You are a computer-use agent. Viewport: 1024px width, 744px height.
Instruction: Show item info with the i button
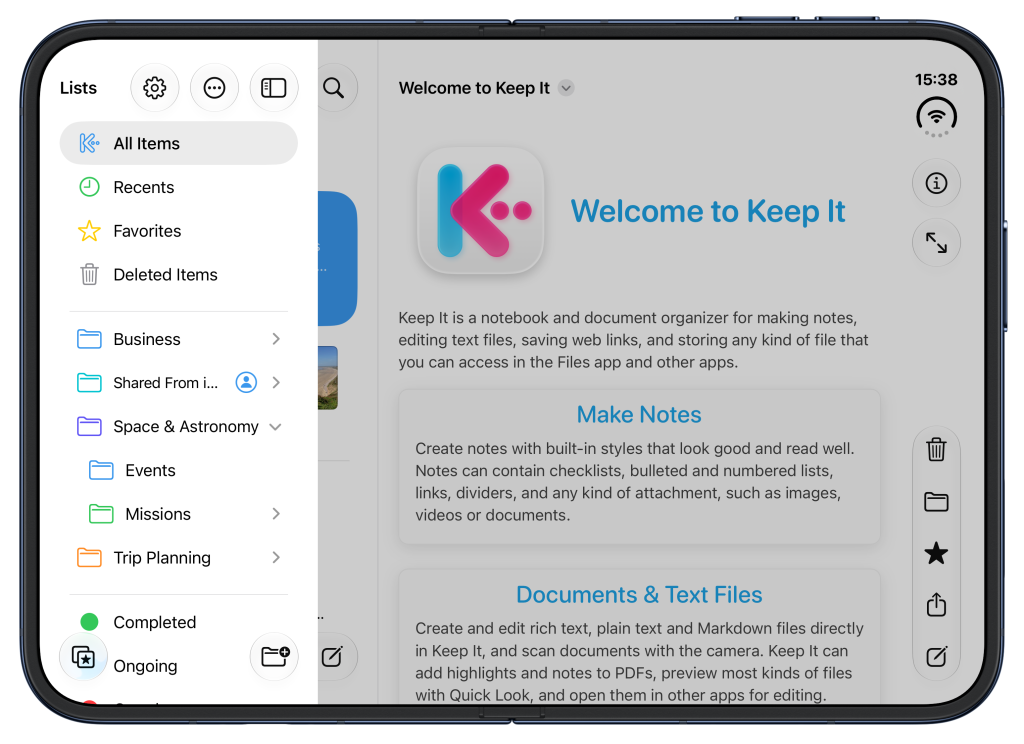click(936, 183)
